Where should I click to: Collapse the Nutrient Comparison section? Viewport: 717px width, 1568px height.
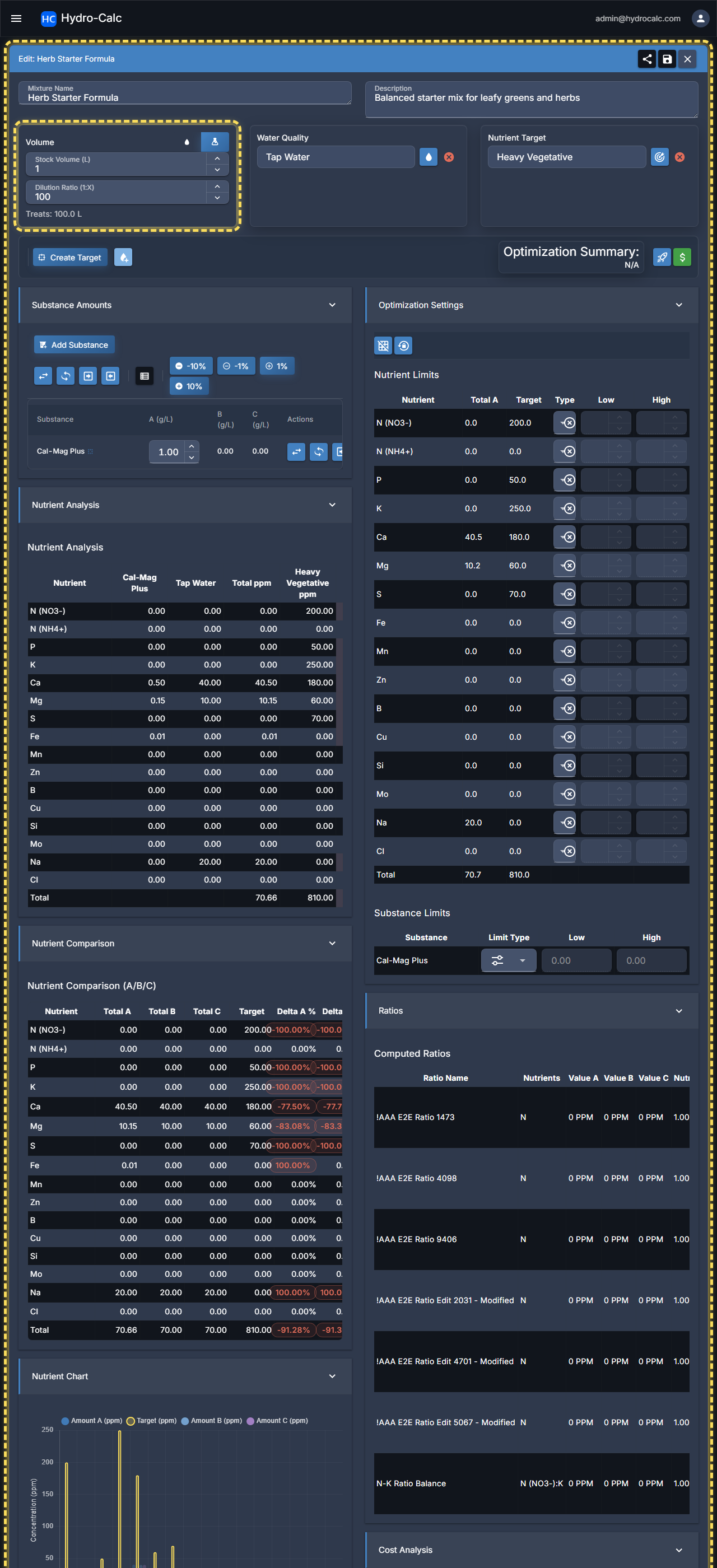332,944
